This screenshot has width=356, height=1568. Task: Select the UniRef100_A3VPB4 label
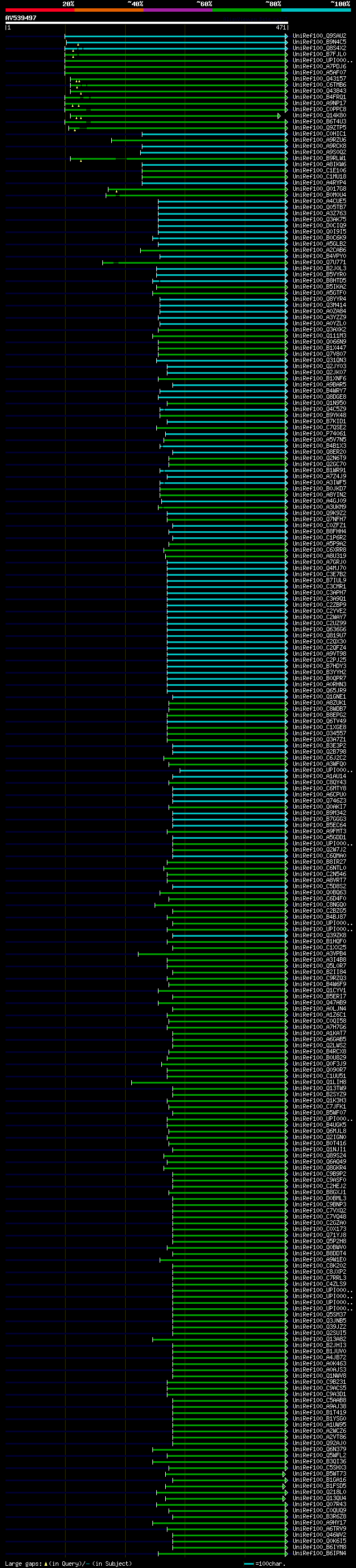click(319, 953)
